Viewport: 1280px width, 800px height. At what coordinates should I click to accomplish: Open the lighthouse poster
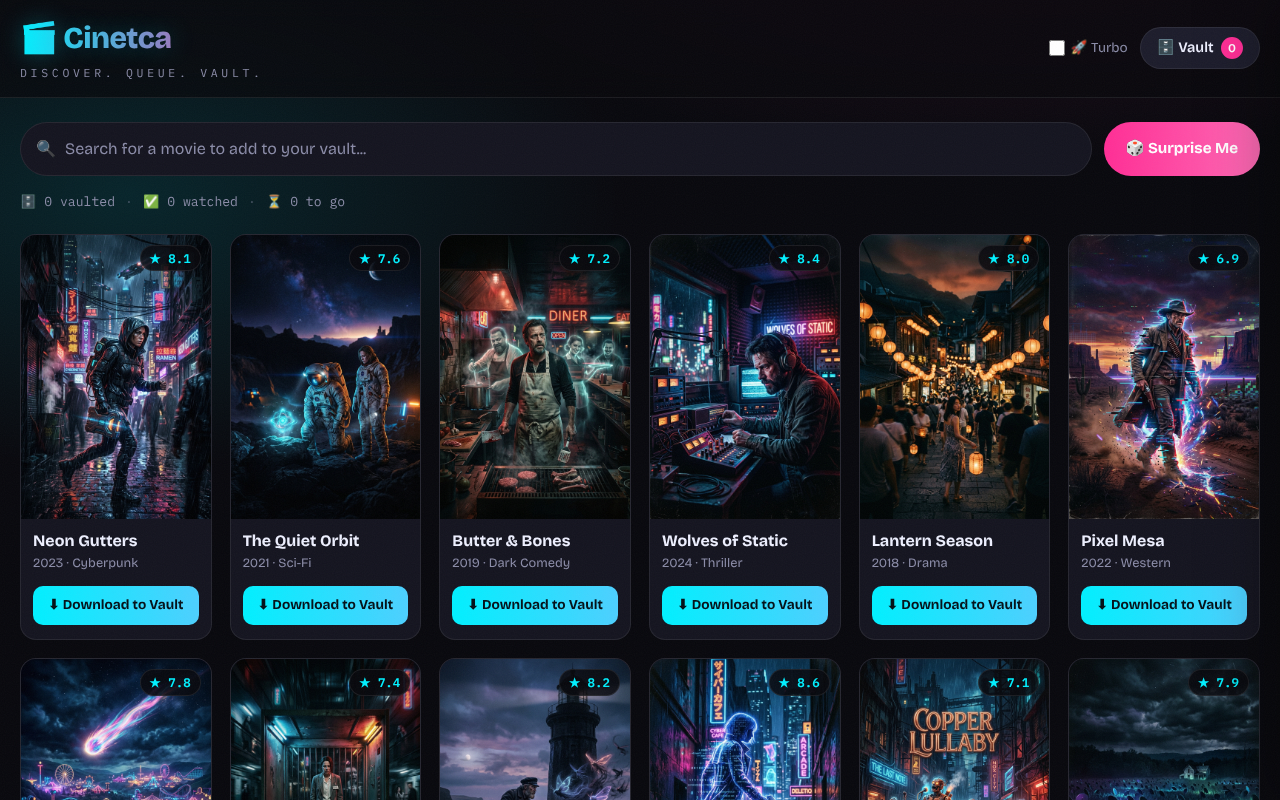535,729
